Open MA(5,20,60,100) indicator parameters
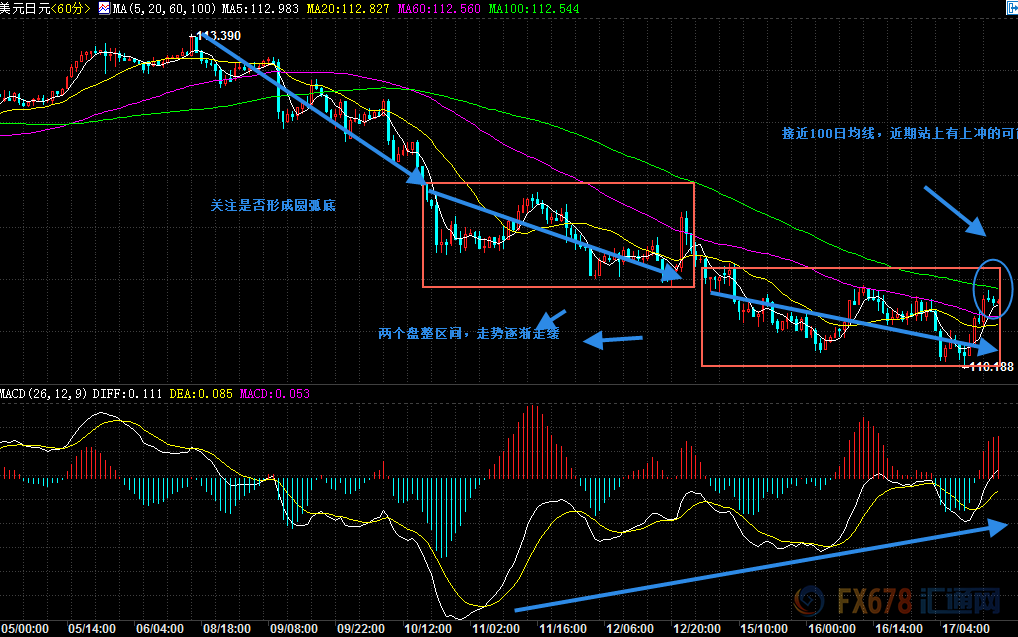 point(162,8)
